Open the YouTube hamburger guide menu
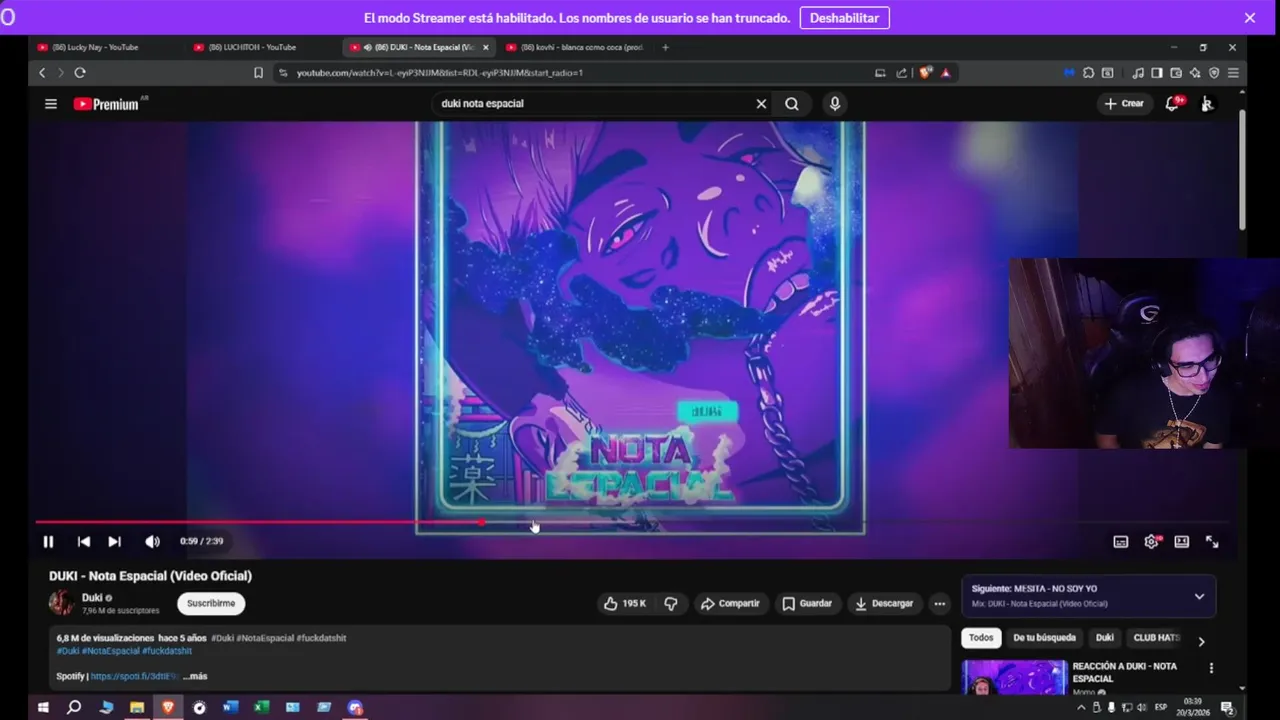Screen dimensions: 1280x720 [50, 103]
